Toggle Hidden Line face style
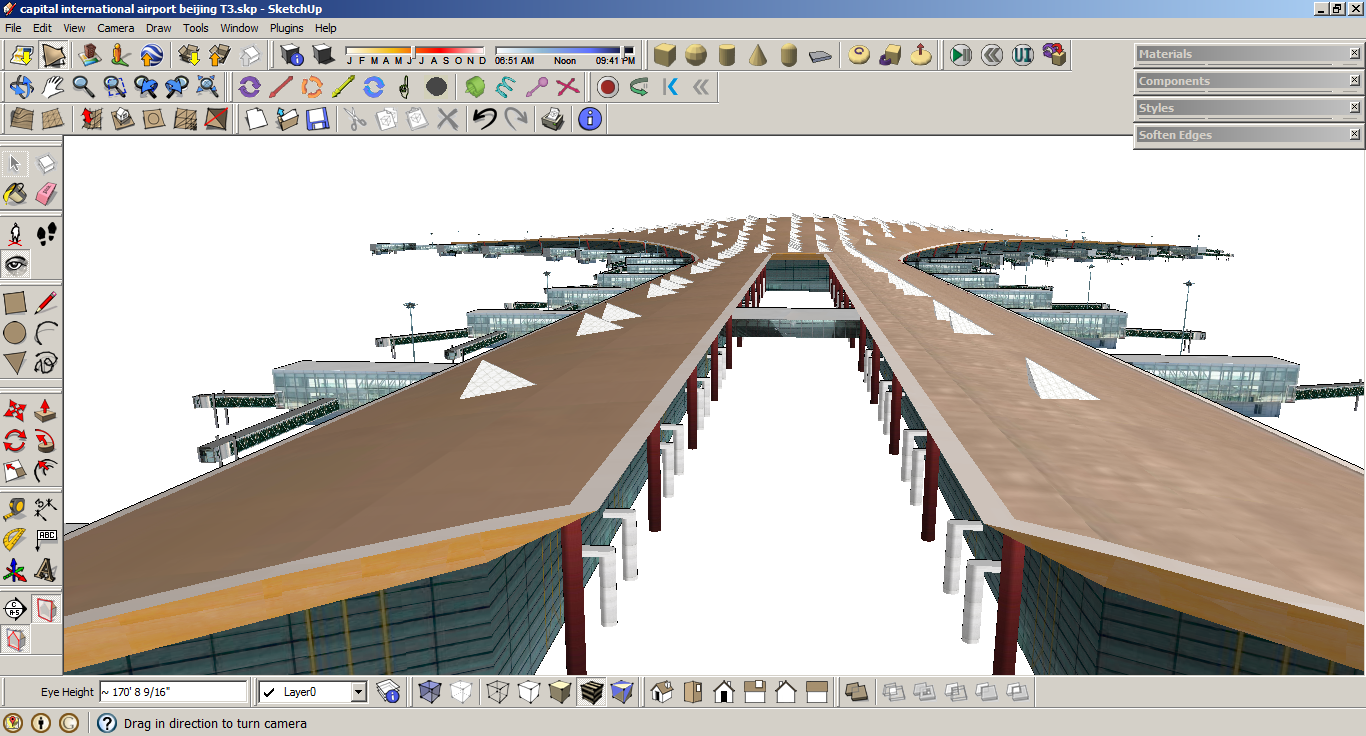Viewport: 1366px width, 736px height. point(529,691)
